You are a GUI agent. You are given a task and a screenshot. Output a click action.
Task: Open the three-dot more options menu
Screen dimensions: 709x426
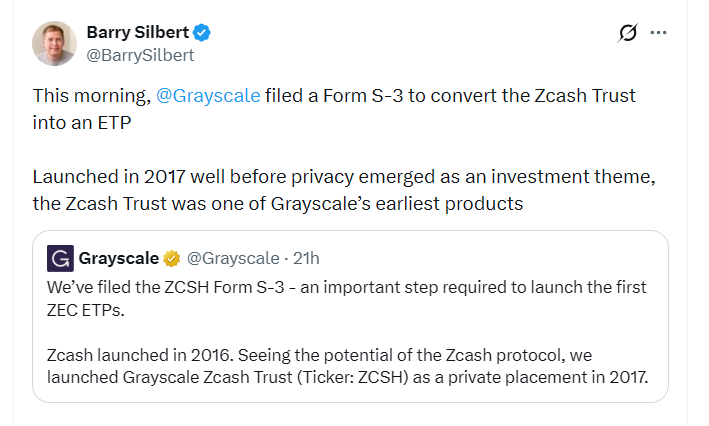658,33
